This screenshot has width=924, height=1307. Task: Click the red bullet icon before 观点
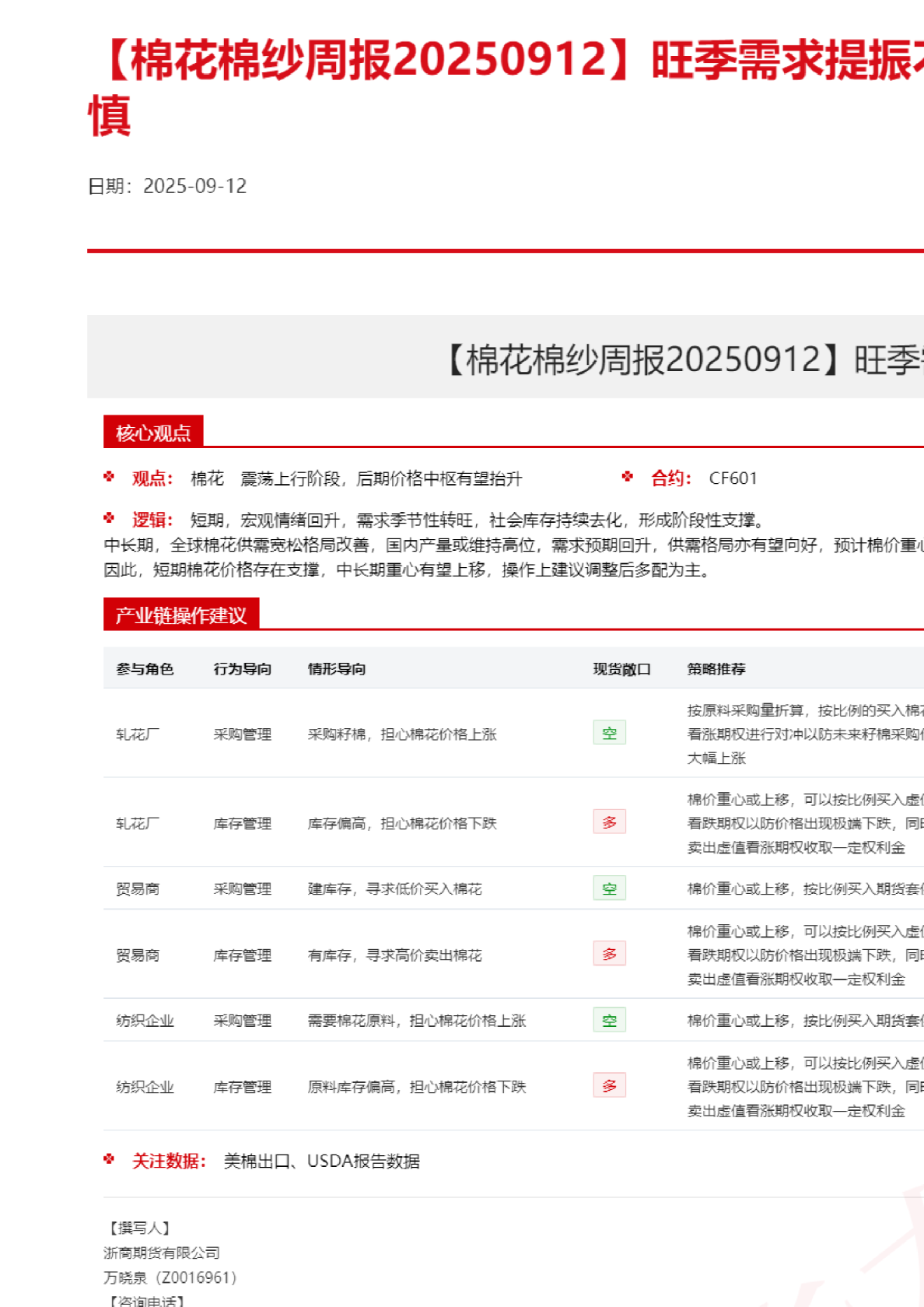(109, 477)
